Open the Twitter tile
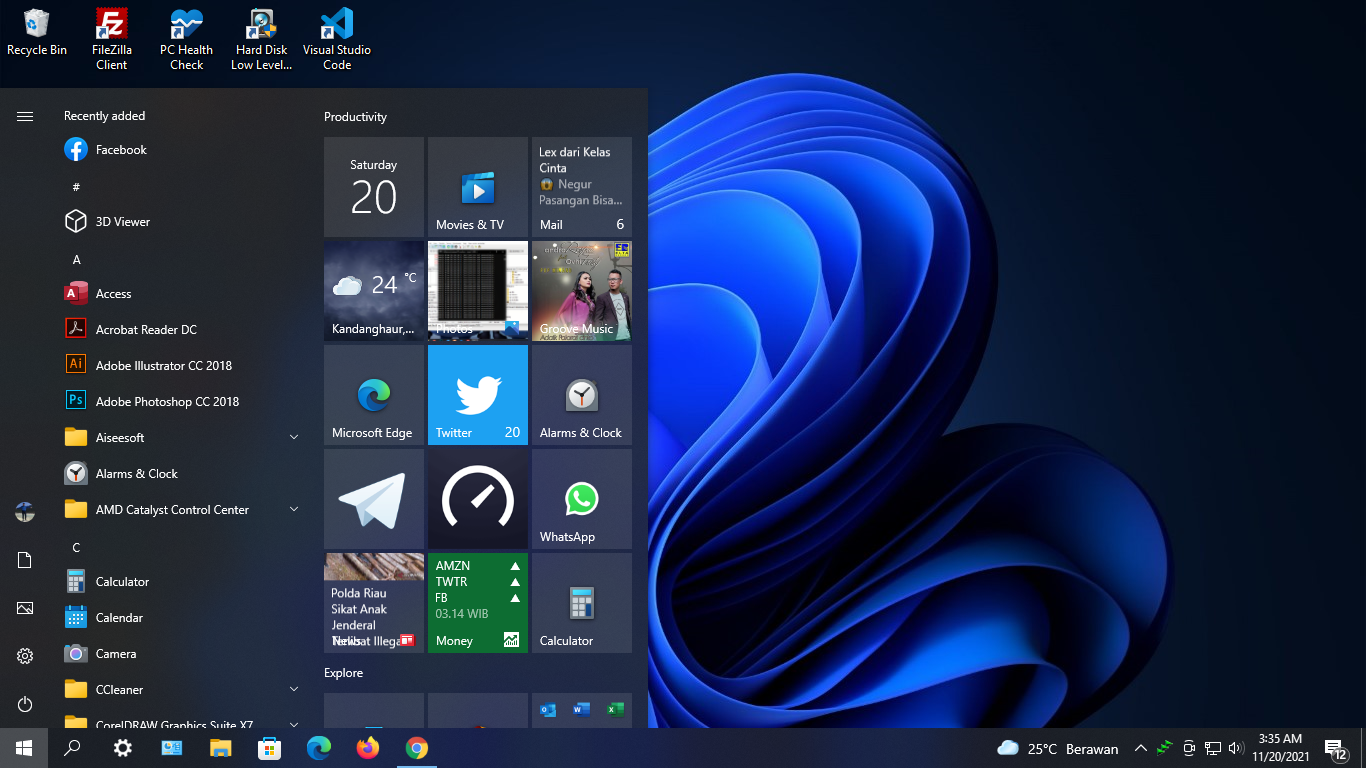The width and height of the screenshot is (1366, 768). pyautogui.click(x=478, y=395)
